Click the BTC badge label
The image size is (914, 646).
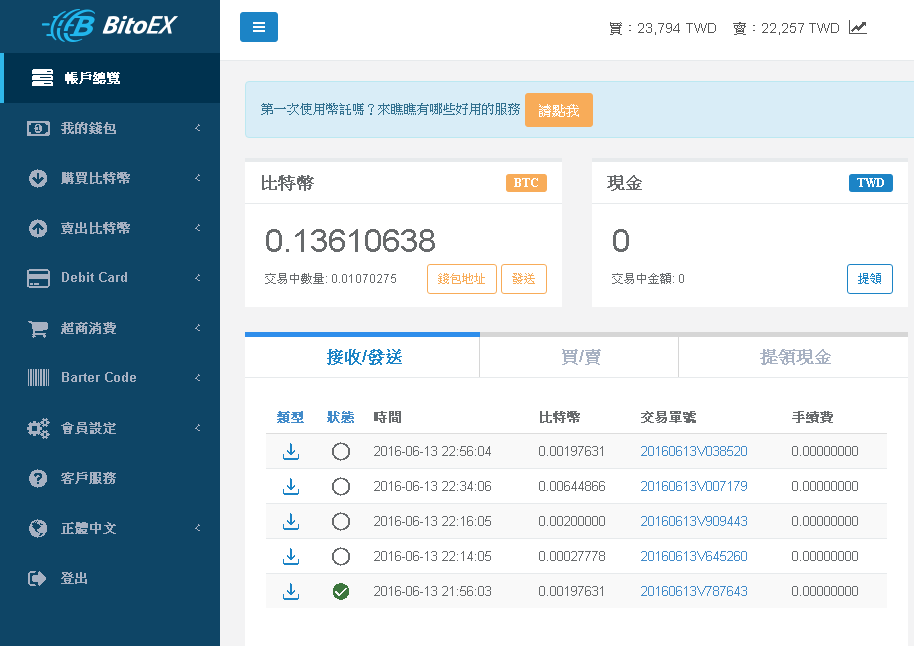tap(526, 182)
